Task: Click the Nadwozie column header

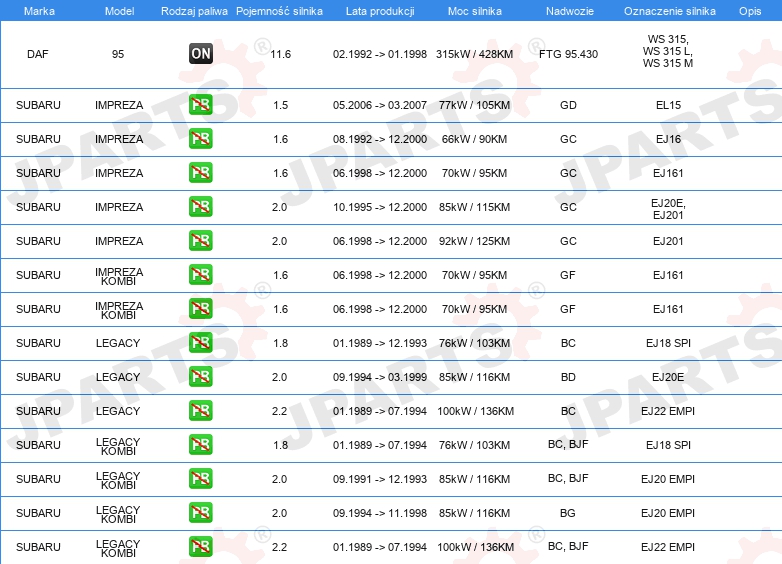Action: pos(570,11)
